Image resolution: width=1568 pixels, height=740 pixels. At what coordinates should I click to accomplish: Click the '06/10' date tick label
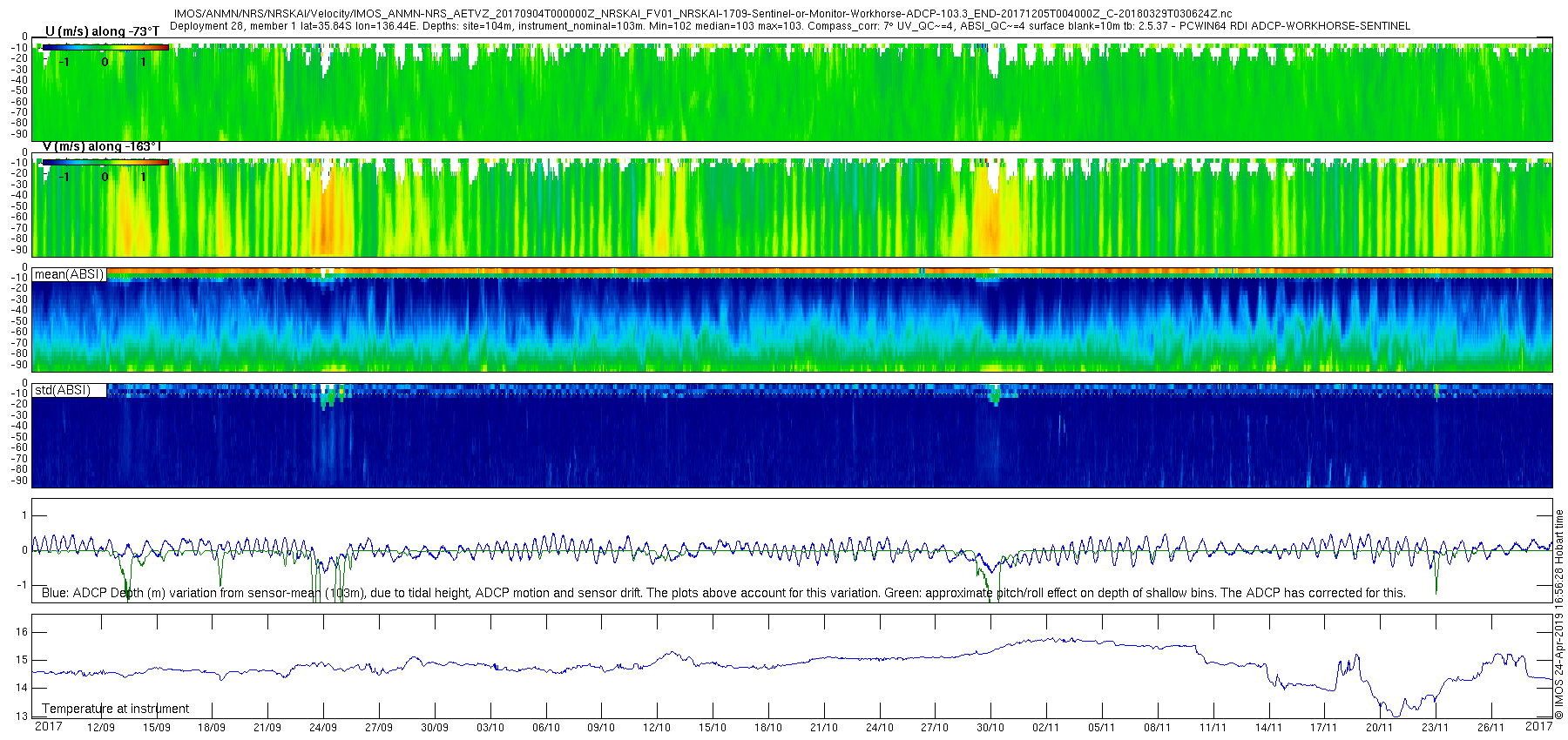click(x=546, y=728)
